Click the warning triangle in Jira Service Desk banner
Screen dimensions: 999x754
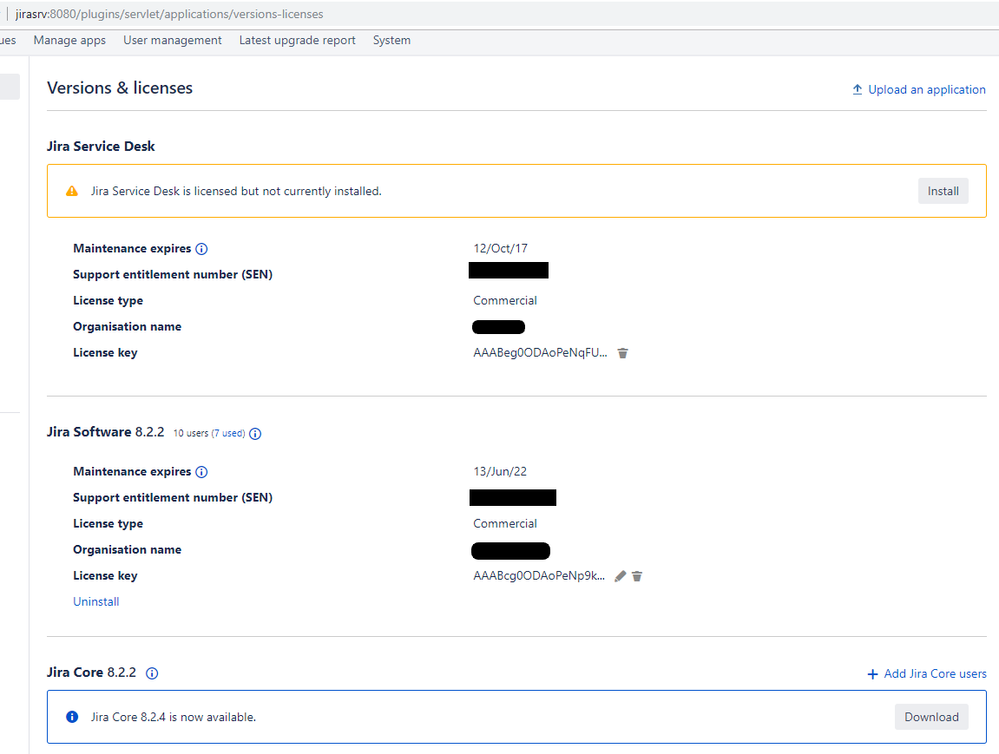[x=72, y=191]
